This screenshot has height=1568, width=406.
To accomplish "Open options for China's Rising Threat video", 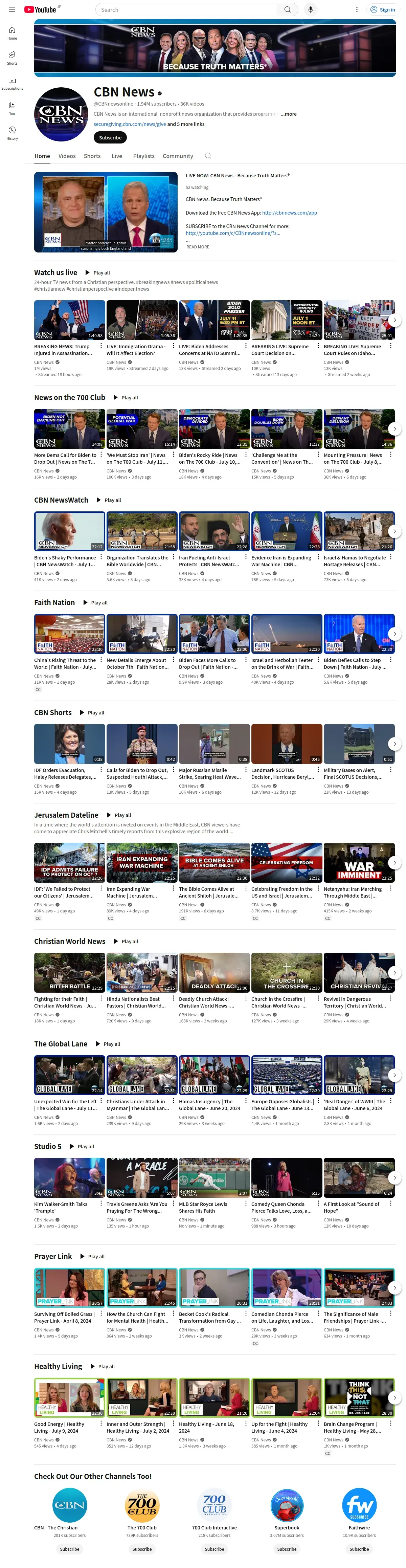I will point(101,660).
